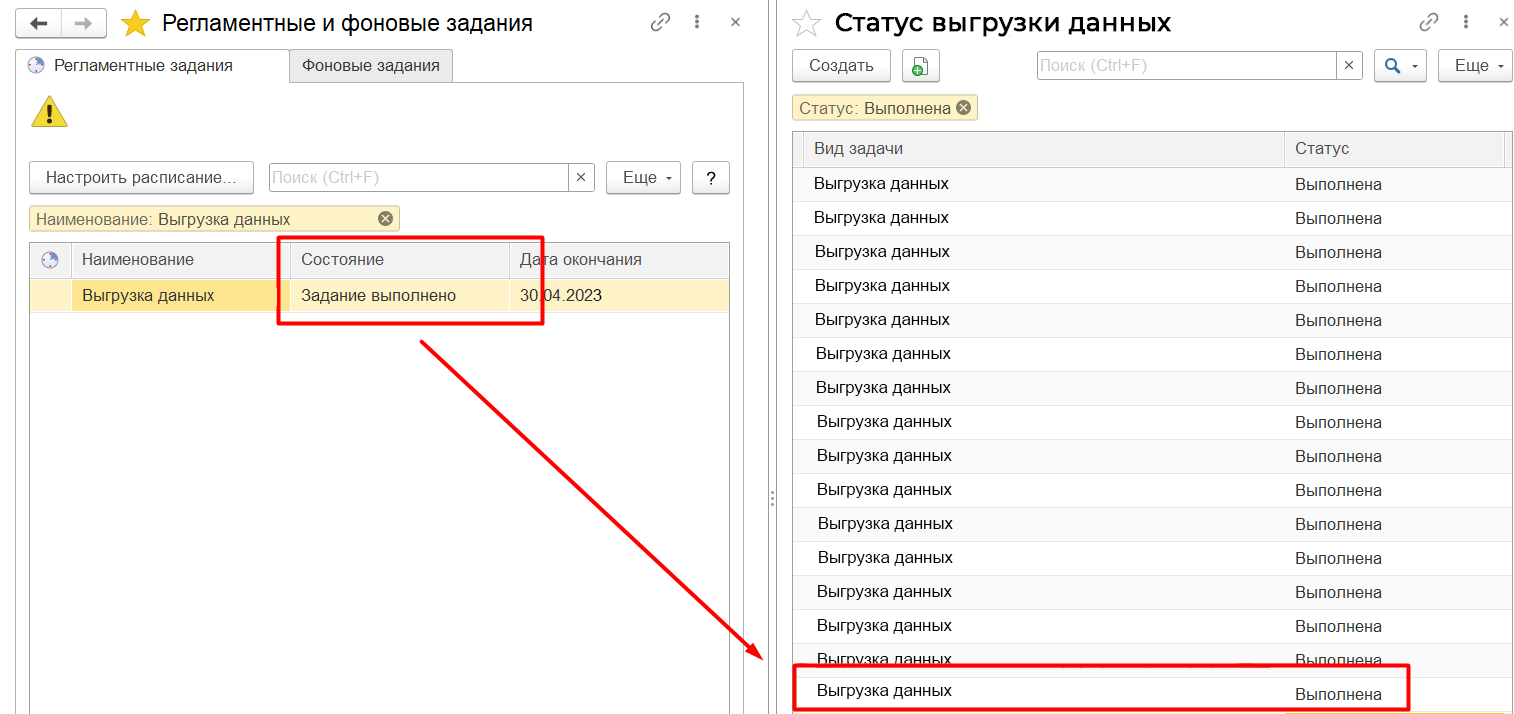
Task: Click the yellow warning triangle icon
Action: tap(49, 111)
